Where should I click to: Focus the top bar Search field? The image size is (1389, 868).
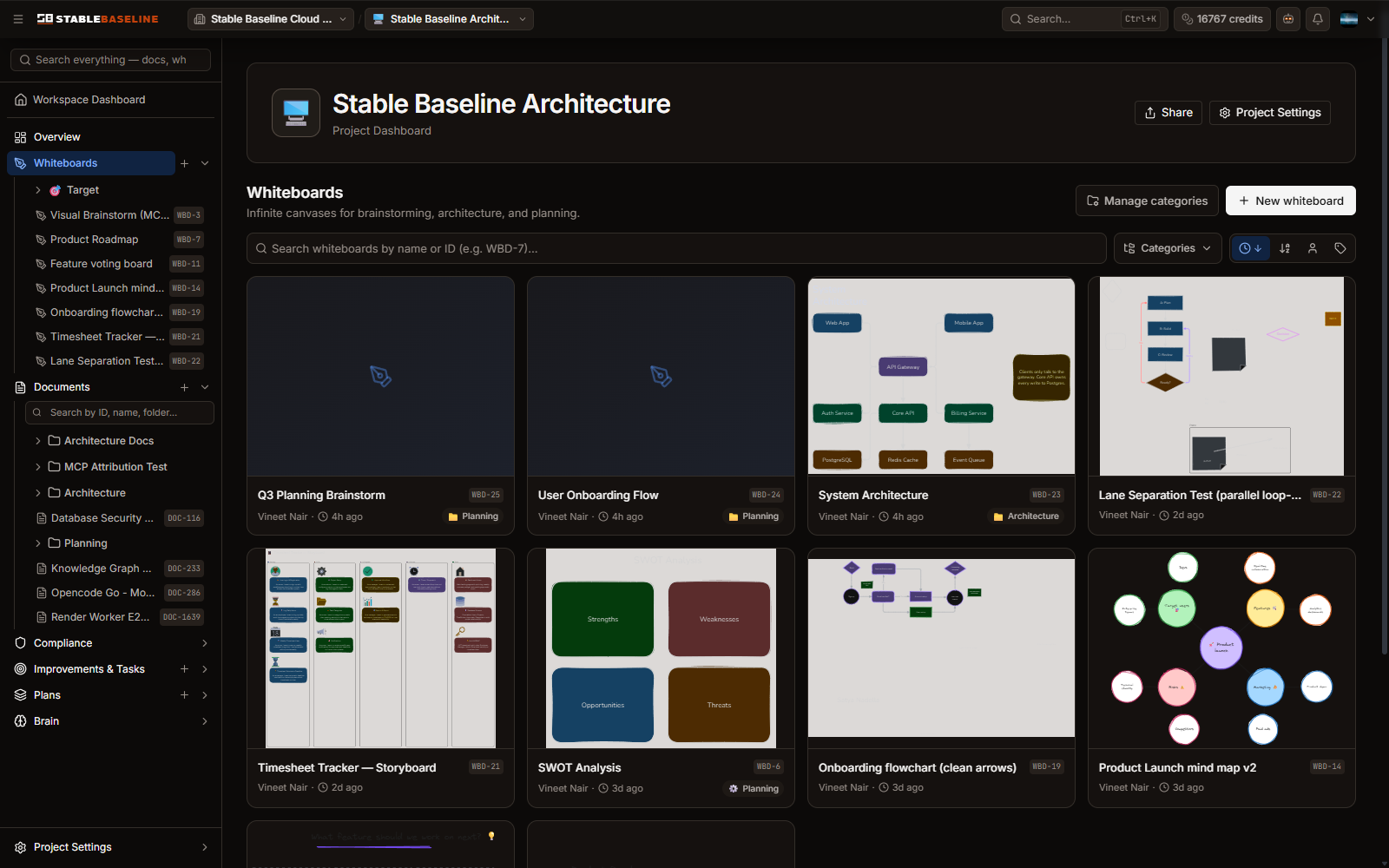point(1084,19)
